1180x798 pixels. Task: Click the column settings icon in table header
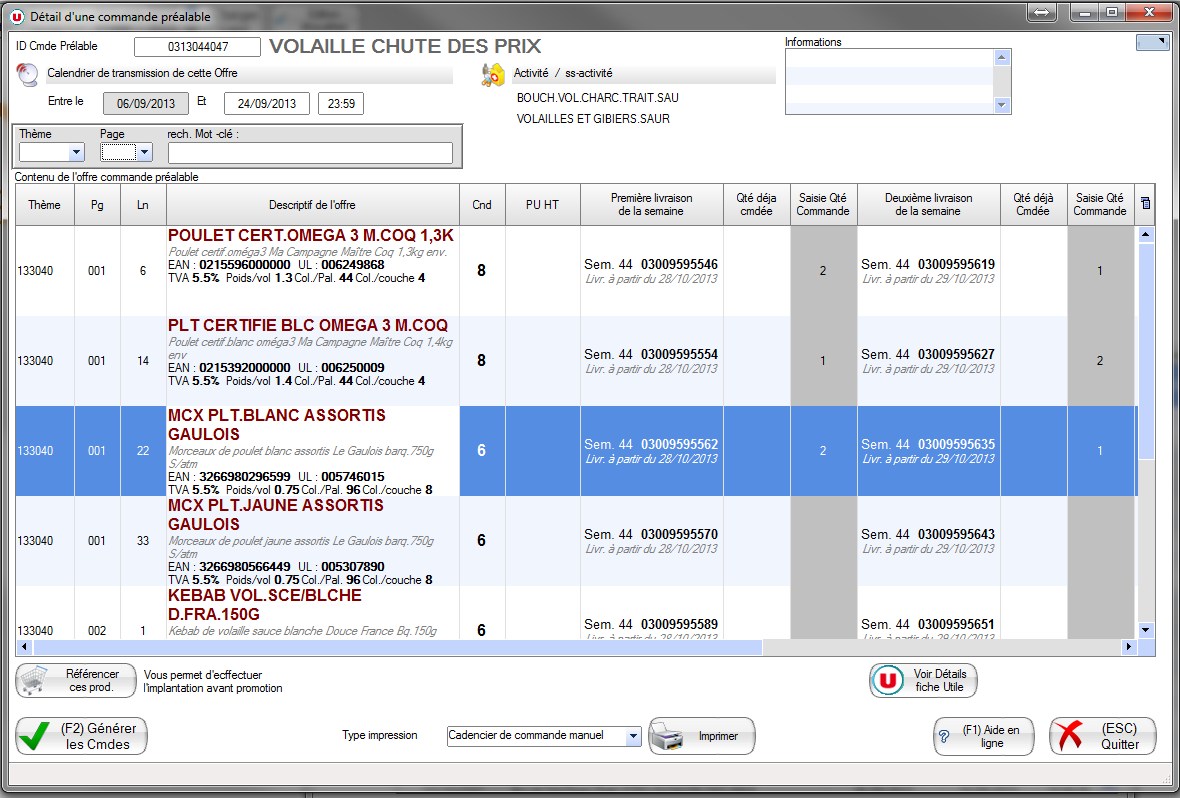[x=1145, y=204]
